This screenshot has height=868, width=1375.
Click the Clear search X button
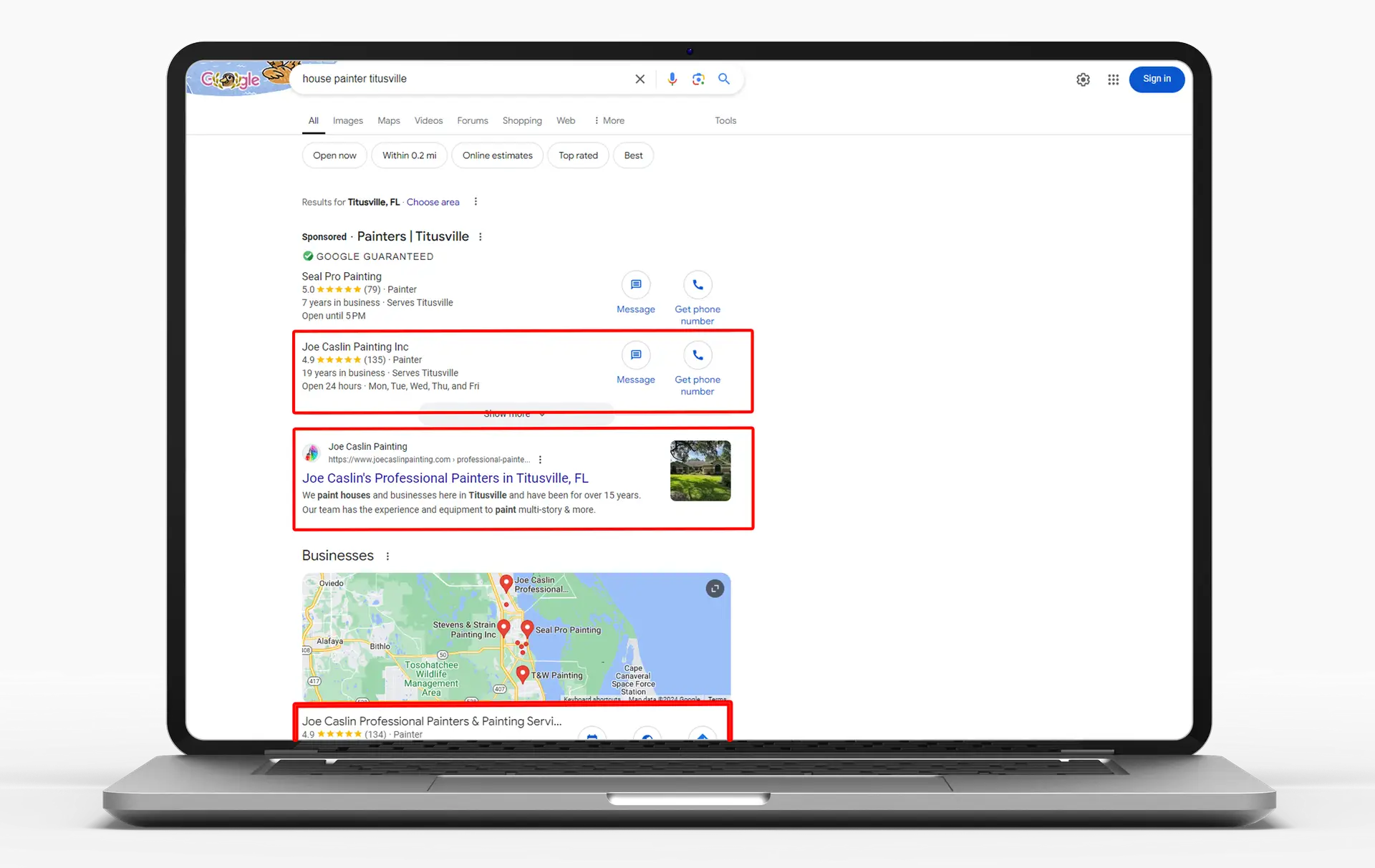(x=640, y=79)
